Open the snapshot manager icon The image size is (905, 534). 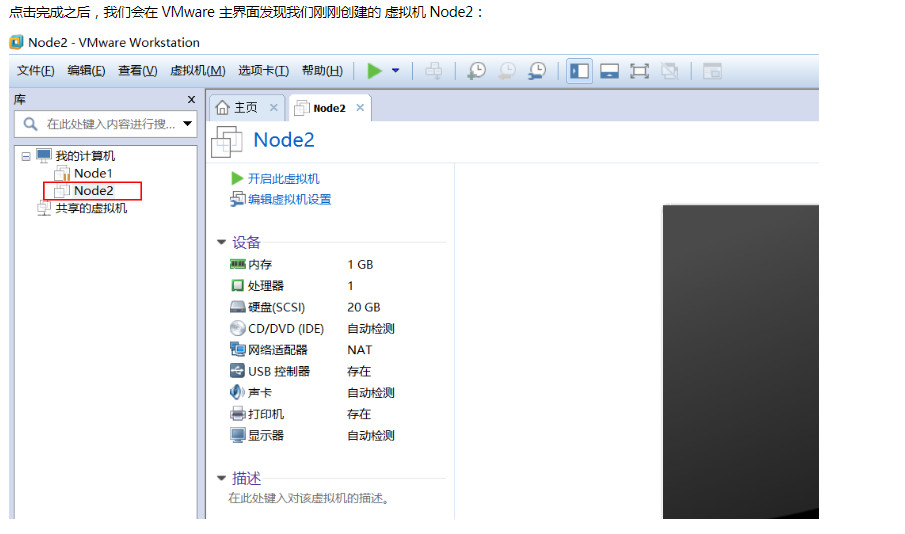pos(537,71)
